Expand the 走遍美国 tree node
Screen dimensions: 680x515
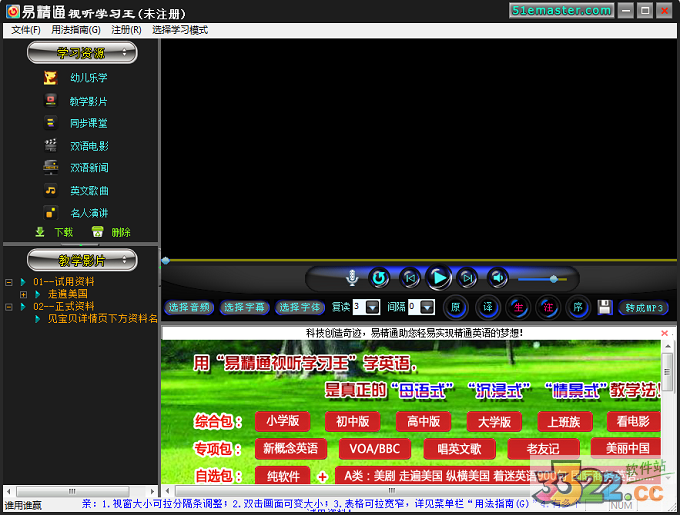pyautogui.click(x=23, y=294)
